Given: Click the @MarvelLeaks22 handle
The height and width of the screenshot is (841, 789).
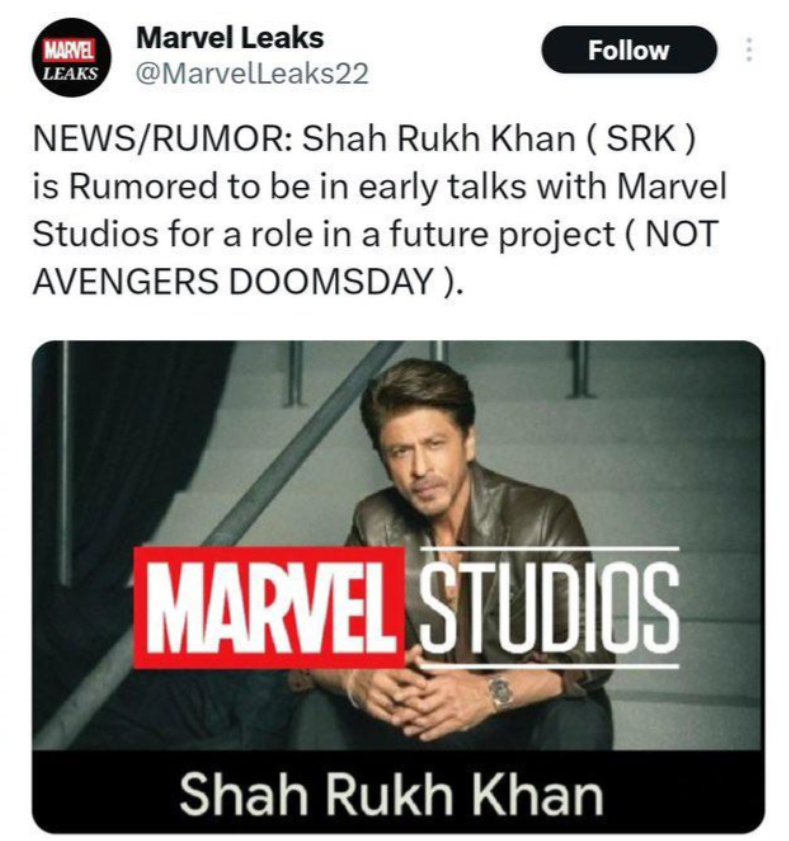Looking at the screenshot, I should point(252,73).
